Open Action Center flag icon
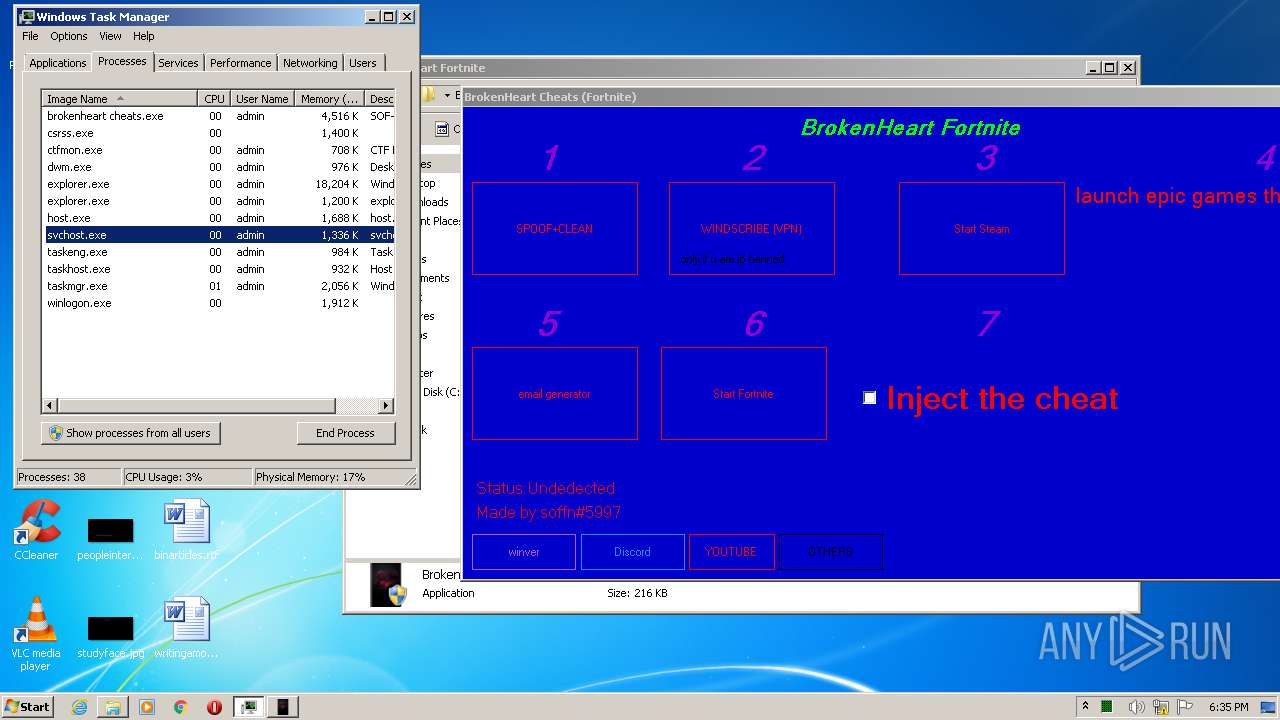 (1186, 707)
